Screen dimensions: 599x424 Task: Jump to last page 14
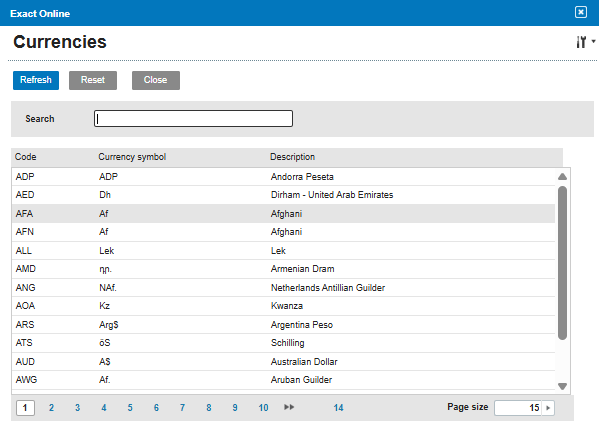tap(338, 408)
